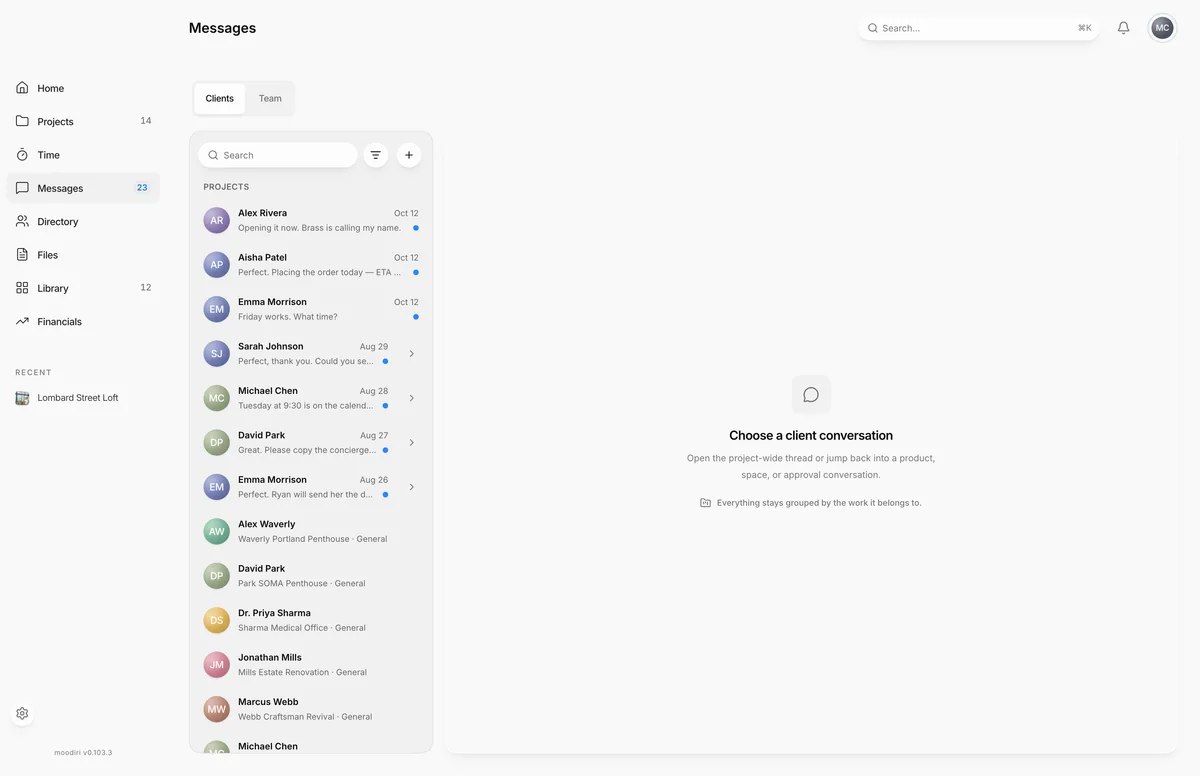The width and height of the screenshot is (1200, 776).
Task: Open the Home sidebar icon
Action: pyautogui.click(x=22, y=88)
